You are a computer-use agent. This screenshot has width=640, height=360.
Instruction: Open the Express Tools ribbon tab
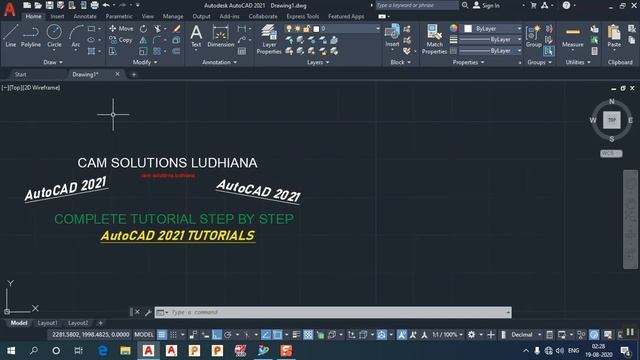(302, 16)
